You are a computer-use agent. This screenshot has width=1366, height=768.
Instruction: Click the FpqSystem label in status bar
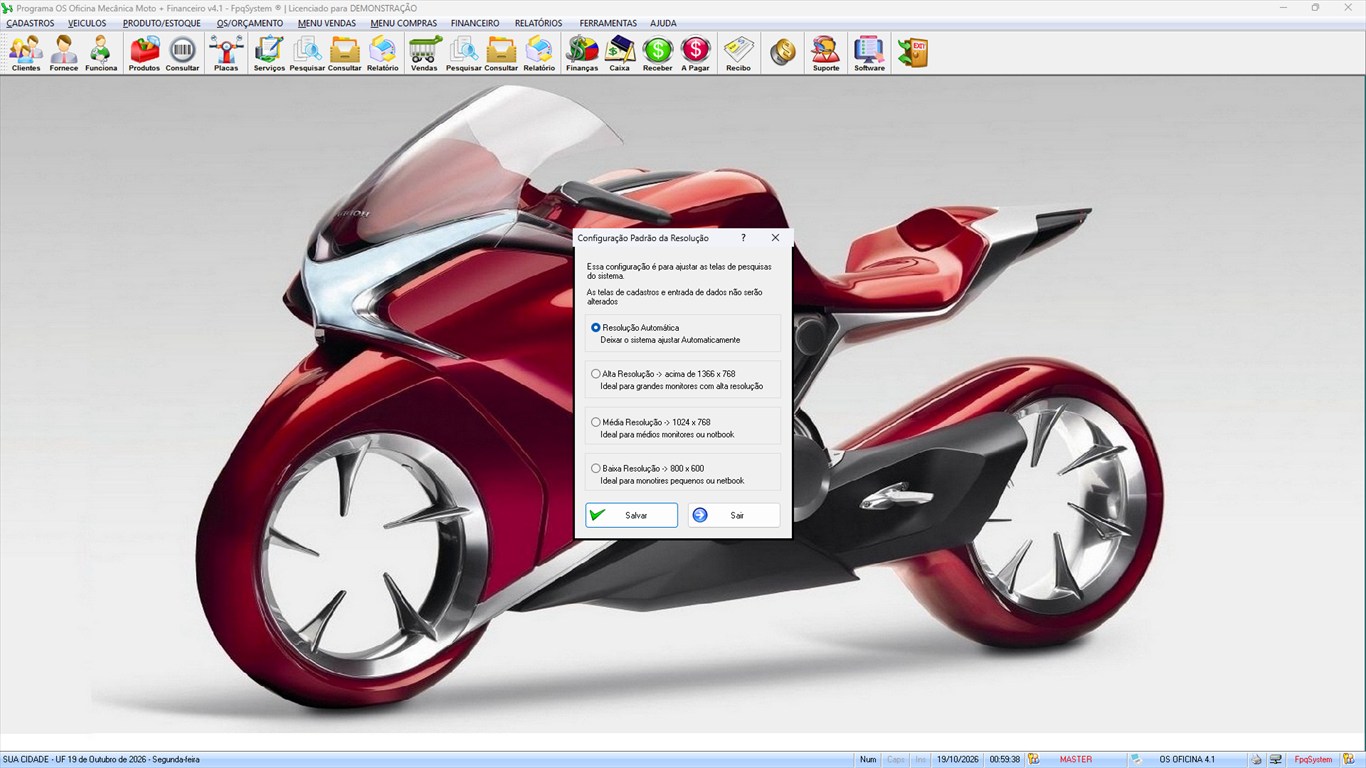(1314, 760)
